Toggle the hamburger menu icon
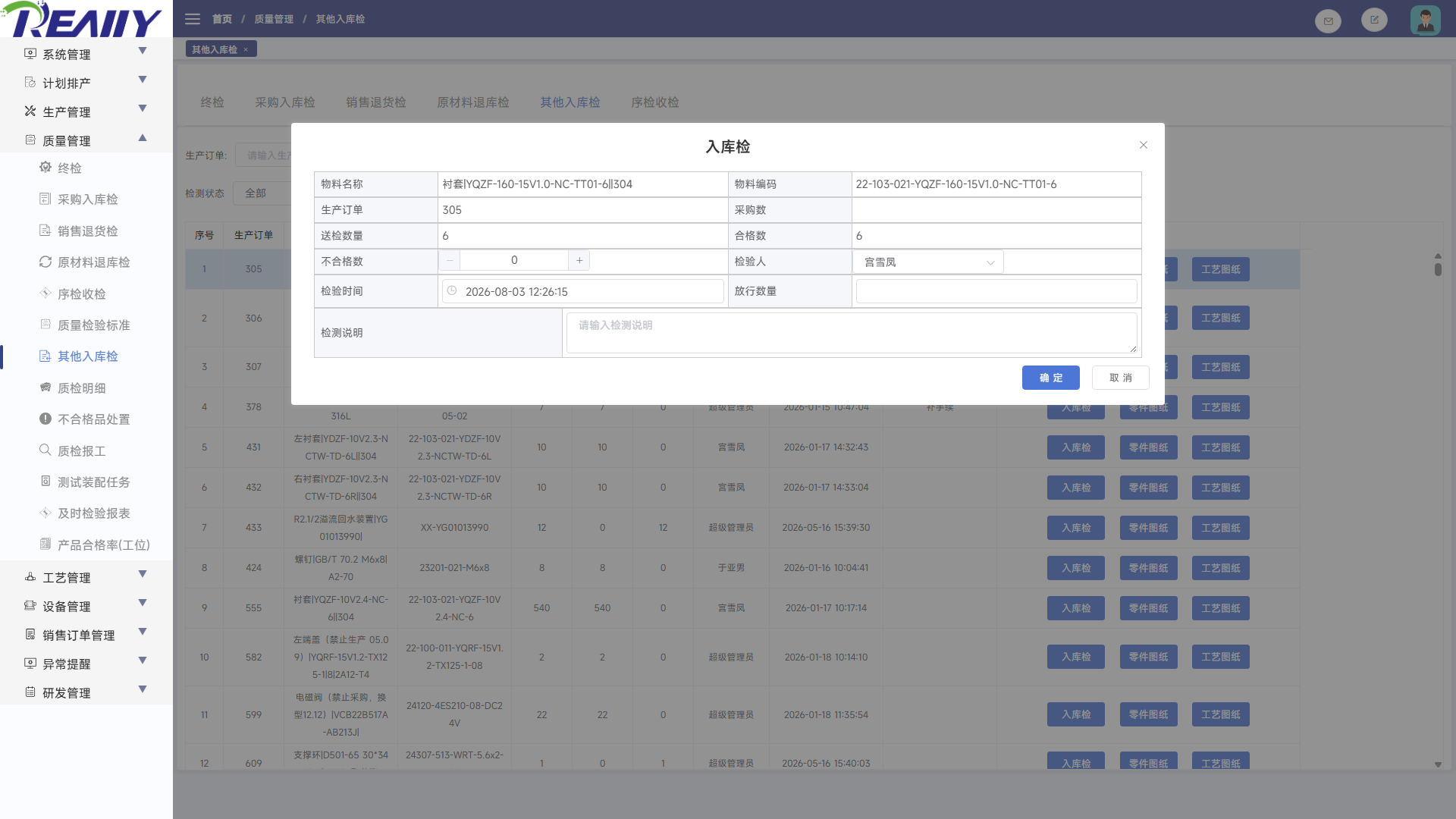The width and height of the screenshot is (1456, 819). click(x=193, y=19)
